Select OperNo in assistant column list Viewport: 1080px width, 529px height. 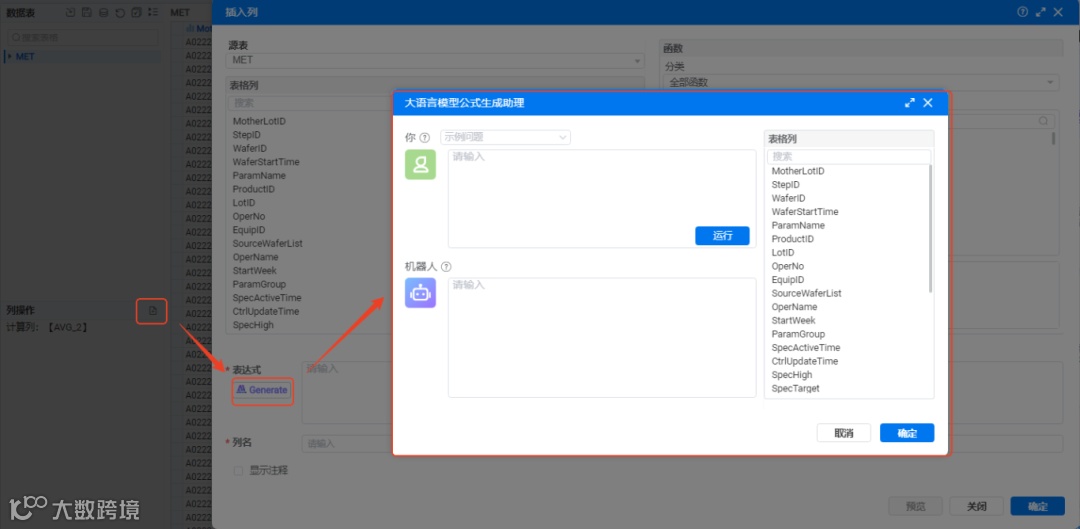[x=787, y=266]
